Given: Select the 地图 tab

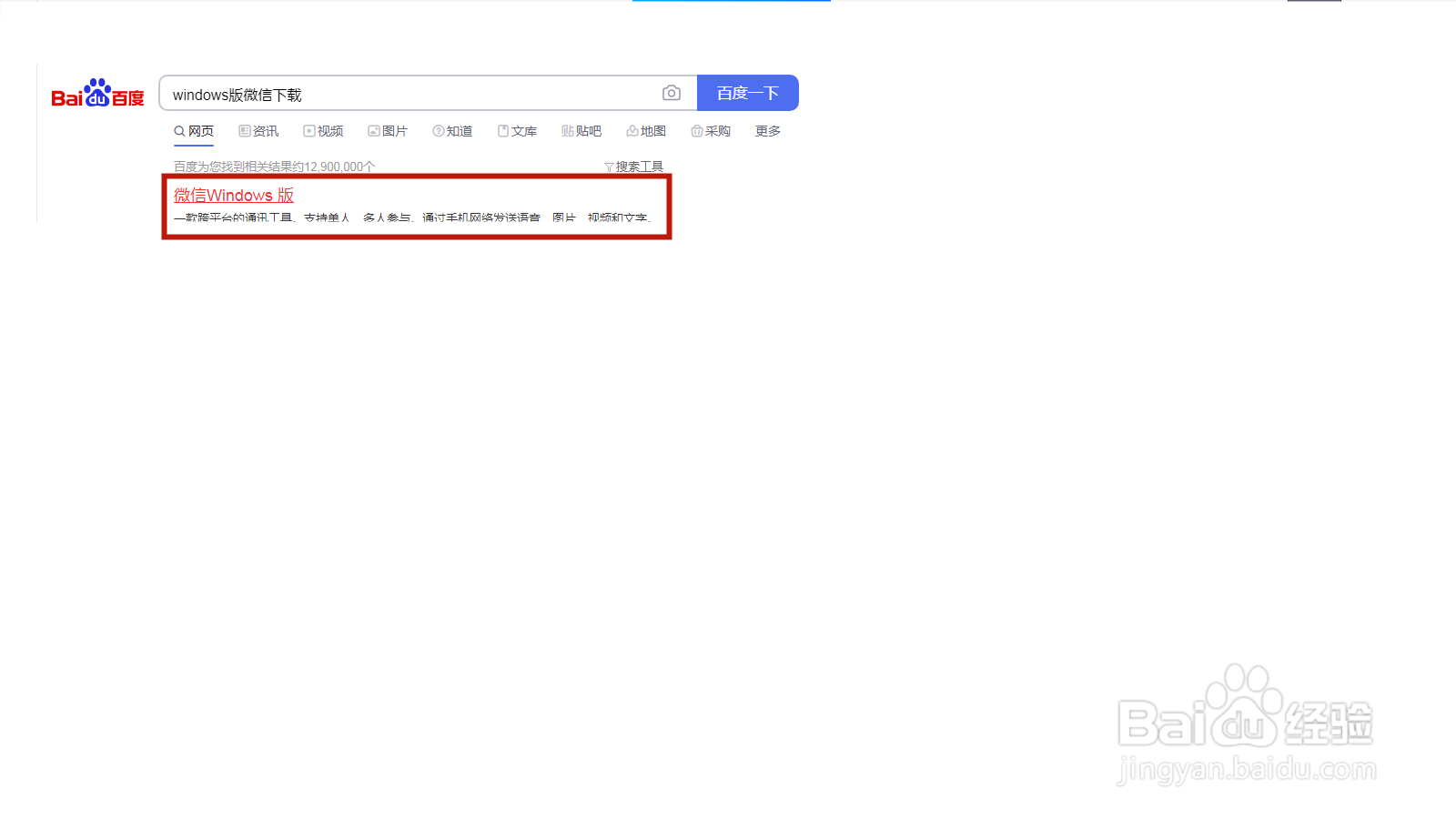Looking at the screenshot, I should click(652, 131).
